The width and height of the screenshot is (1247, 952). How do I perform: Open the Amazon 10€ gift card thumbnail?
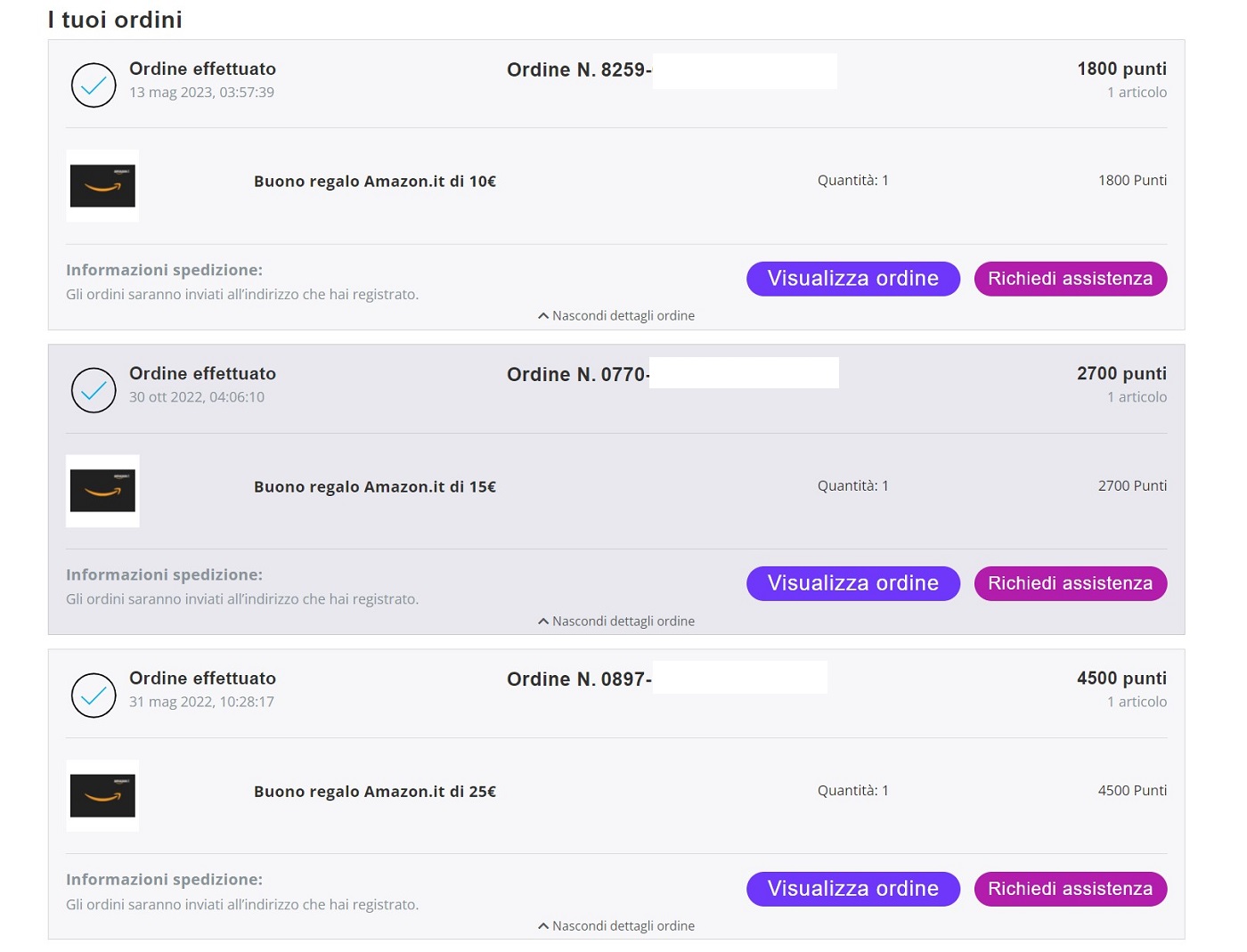(102, 185)
